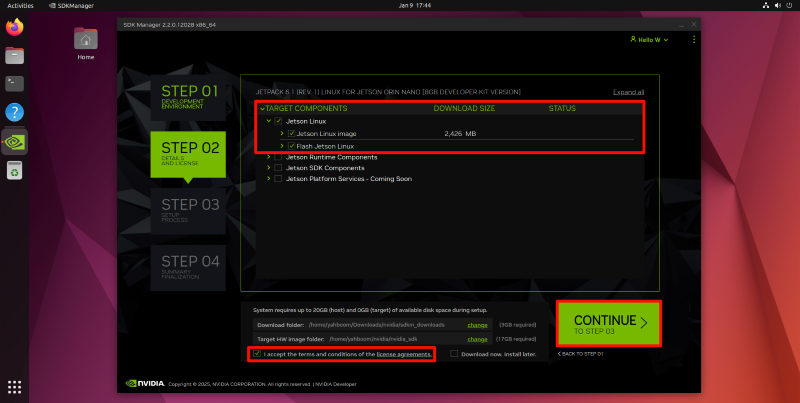Screen dimensions: 800x403
Task: Click the NVIDIA SDK Manager dock icon
Action: tap(15, 142)
